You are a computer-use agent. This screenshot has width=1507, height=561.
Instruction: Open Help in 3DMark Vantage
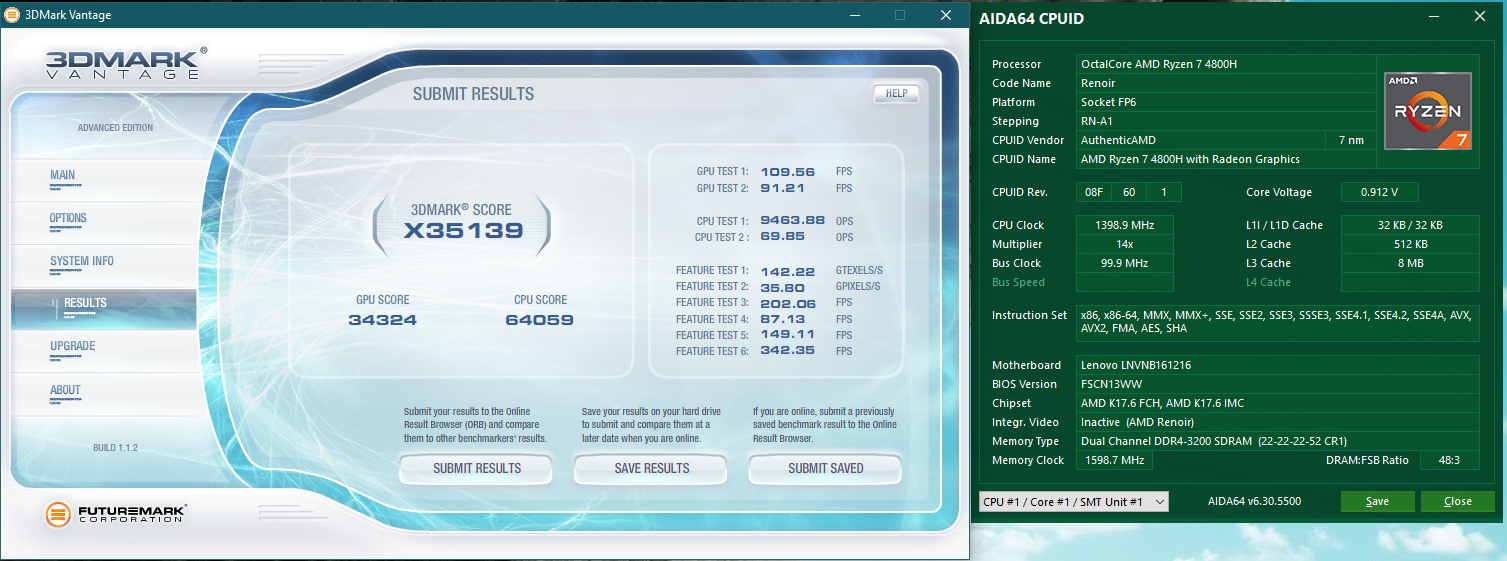[896, 94]
